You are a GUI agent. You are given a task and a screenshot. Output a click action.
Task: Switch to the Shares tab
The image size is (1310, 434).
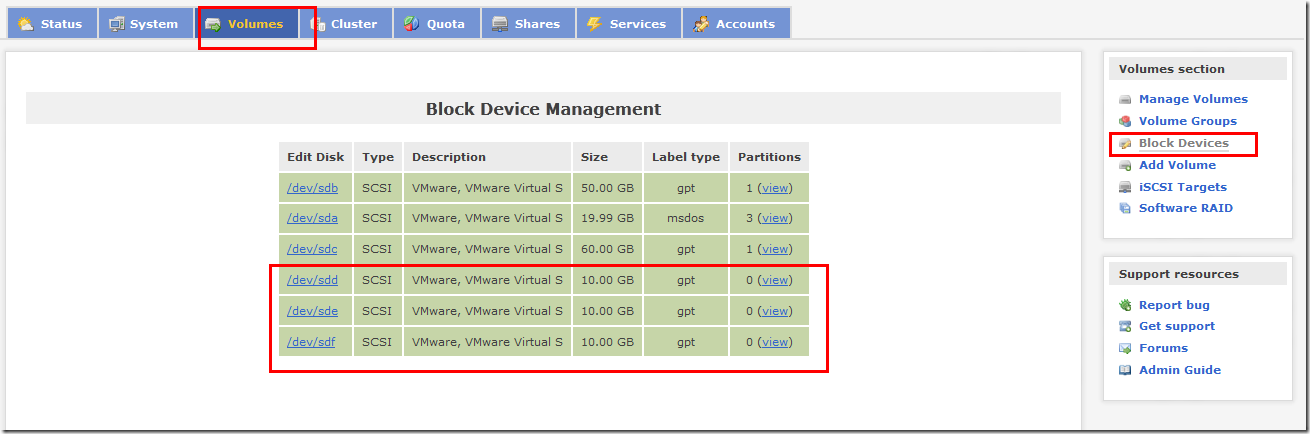[x=528, y=24]
